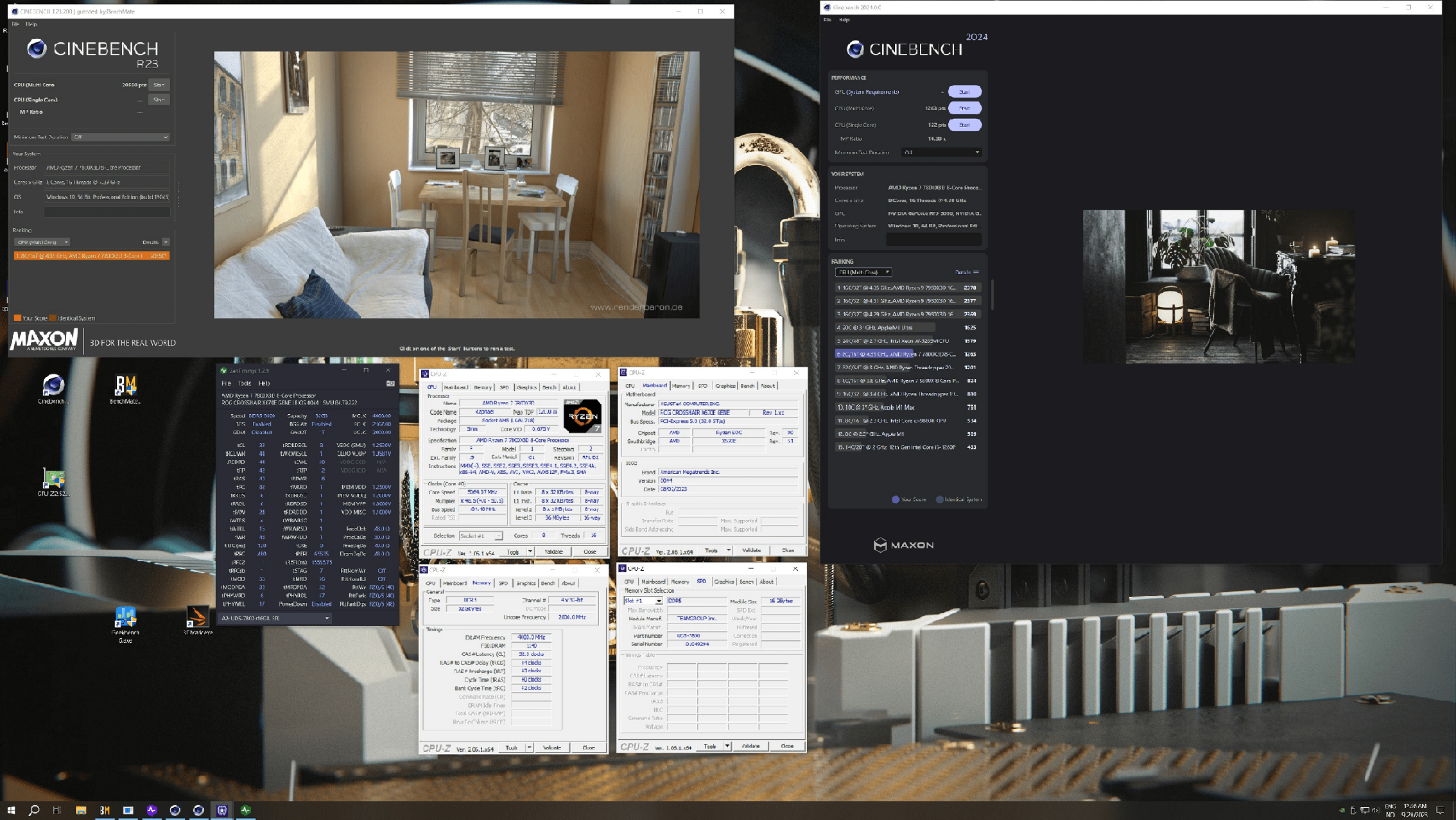Start CPU (Single Core) test in Cinebench R23
This screenshot has height=820, width=1456.
click(x=159, y=100)
